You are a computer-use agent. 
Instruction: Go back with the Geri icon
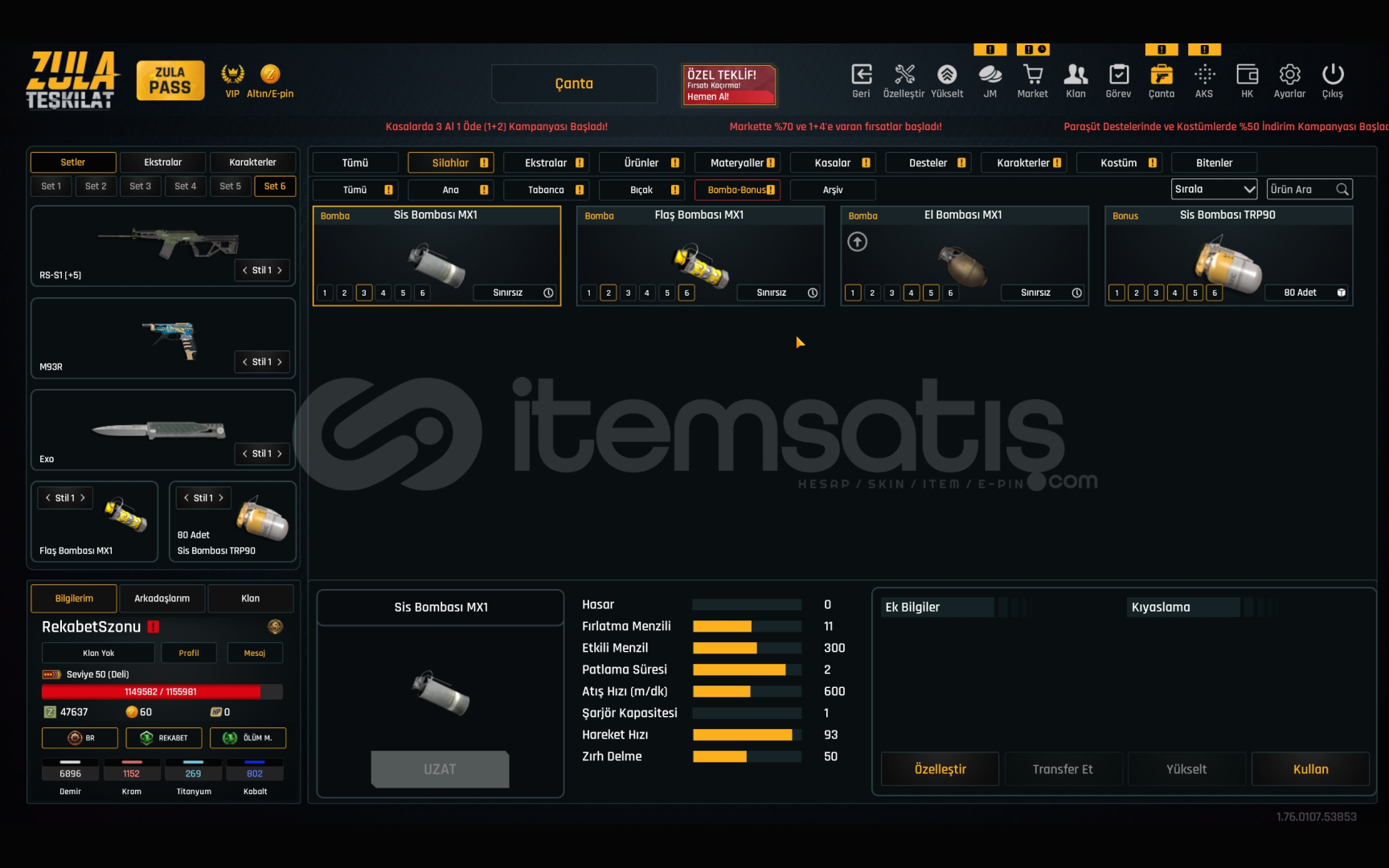861,75
